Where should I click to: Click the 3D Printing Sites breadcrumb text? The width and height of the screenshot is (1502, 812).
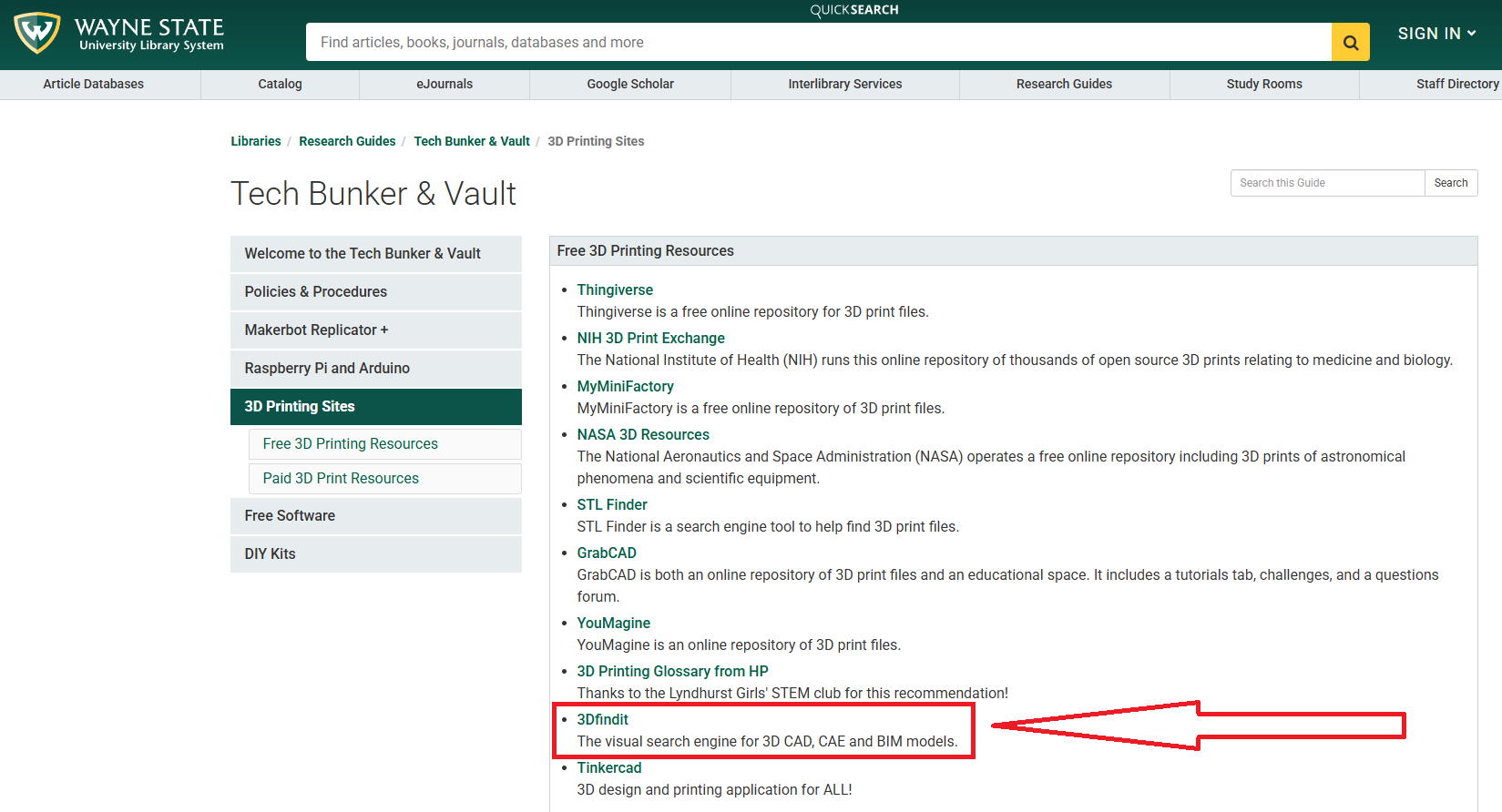coord(596,141)
